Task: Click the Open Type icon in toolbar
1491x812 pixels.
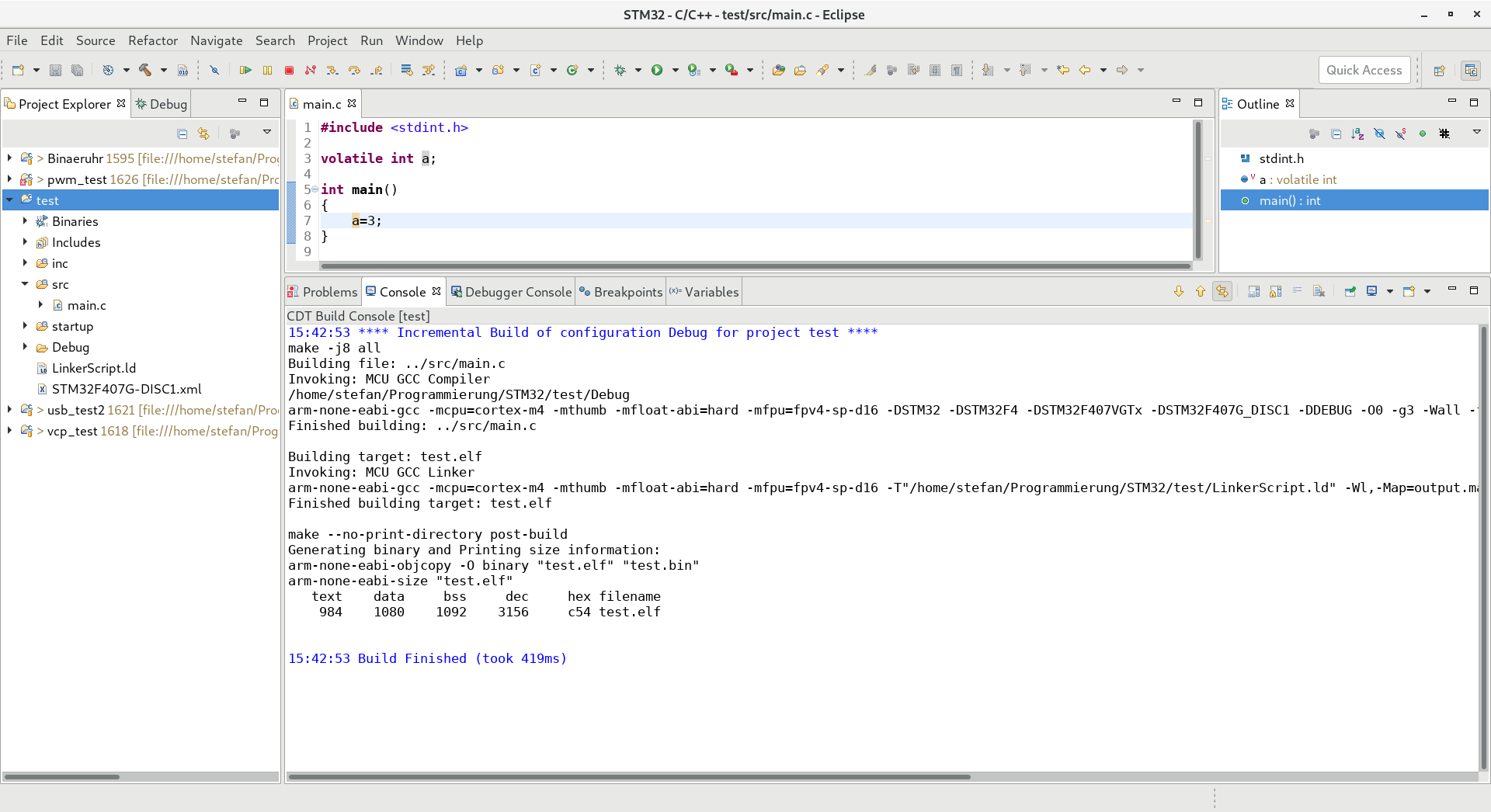Action: (x=778, y=70)
